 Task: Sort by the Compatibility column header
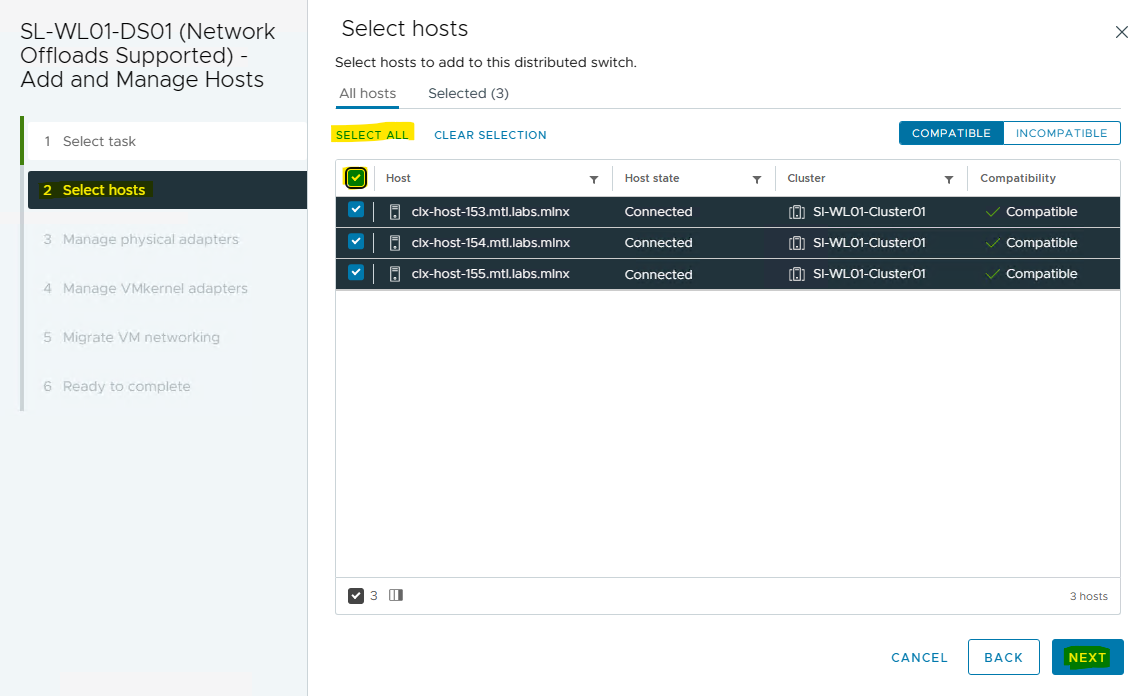[x=1018, y=178]
